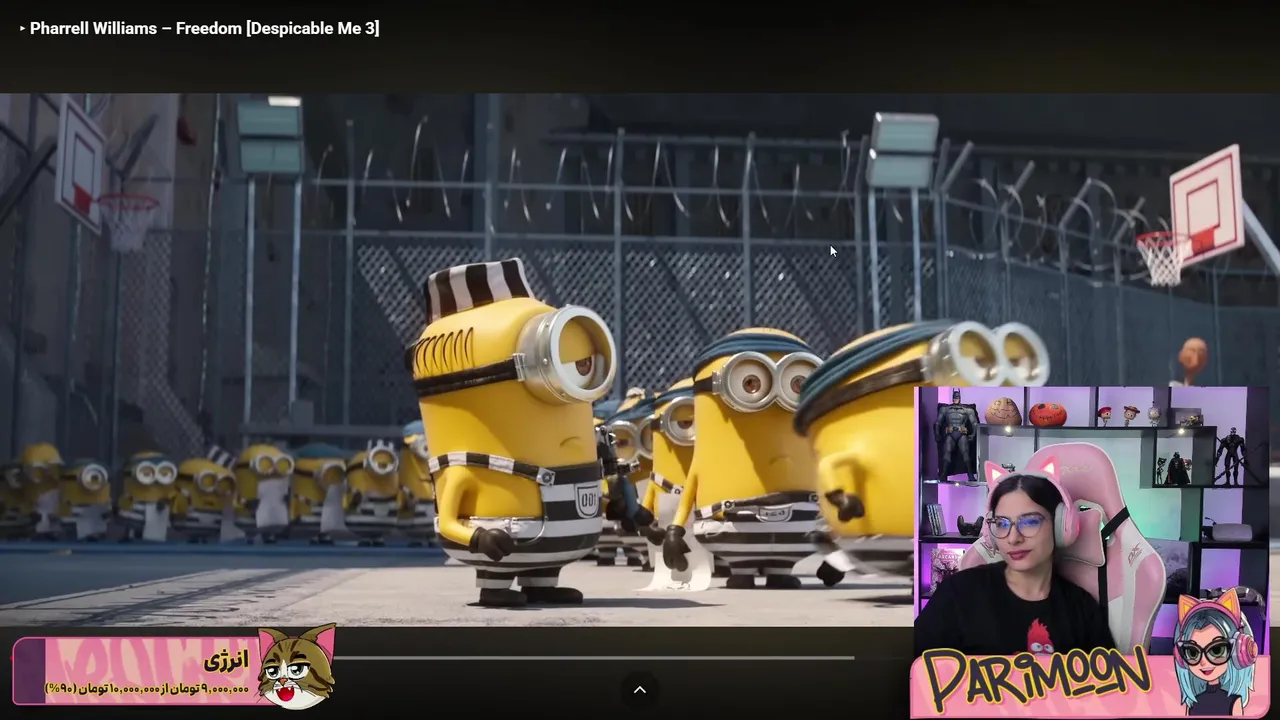The height and width of the screenshot is (720, 1280).
Task: Click the small play triangle before the title
Action: pos(22,28)
